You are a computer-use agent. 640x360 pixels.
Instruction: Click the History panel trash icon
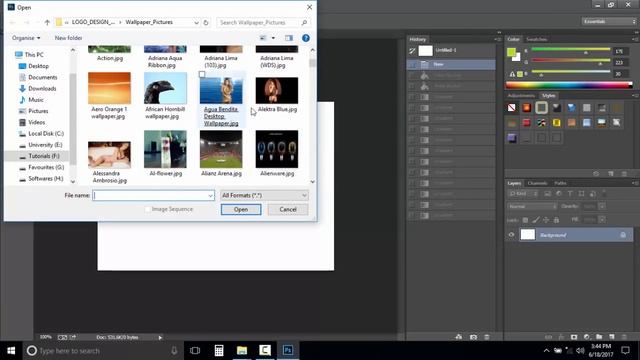click(x=487, y=337)
